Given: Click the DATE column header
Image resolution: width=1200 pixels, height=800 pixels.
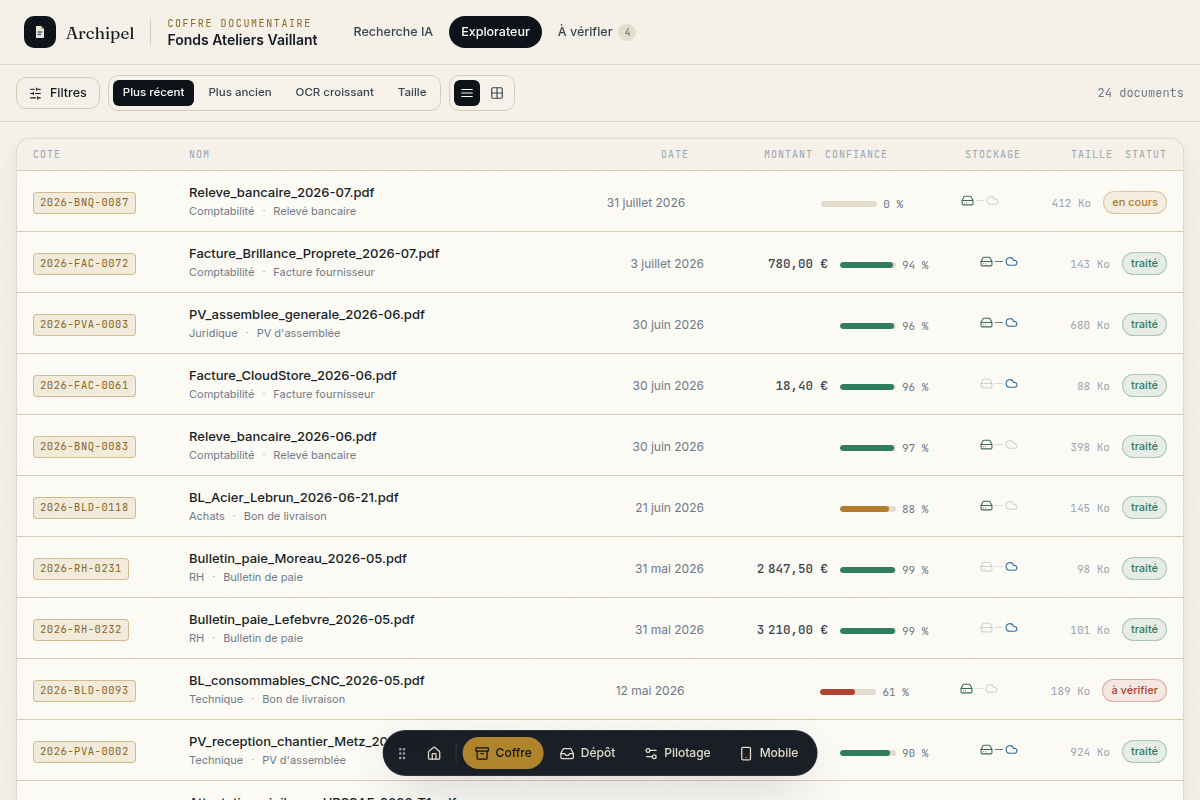Looking at the screenshot, I should click(x=675, y=155).
